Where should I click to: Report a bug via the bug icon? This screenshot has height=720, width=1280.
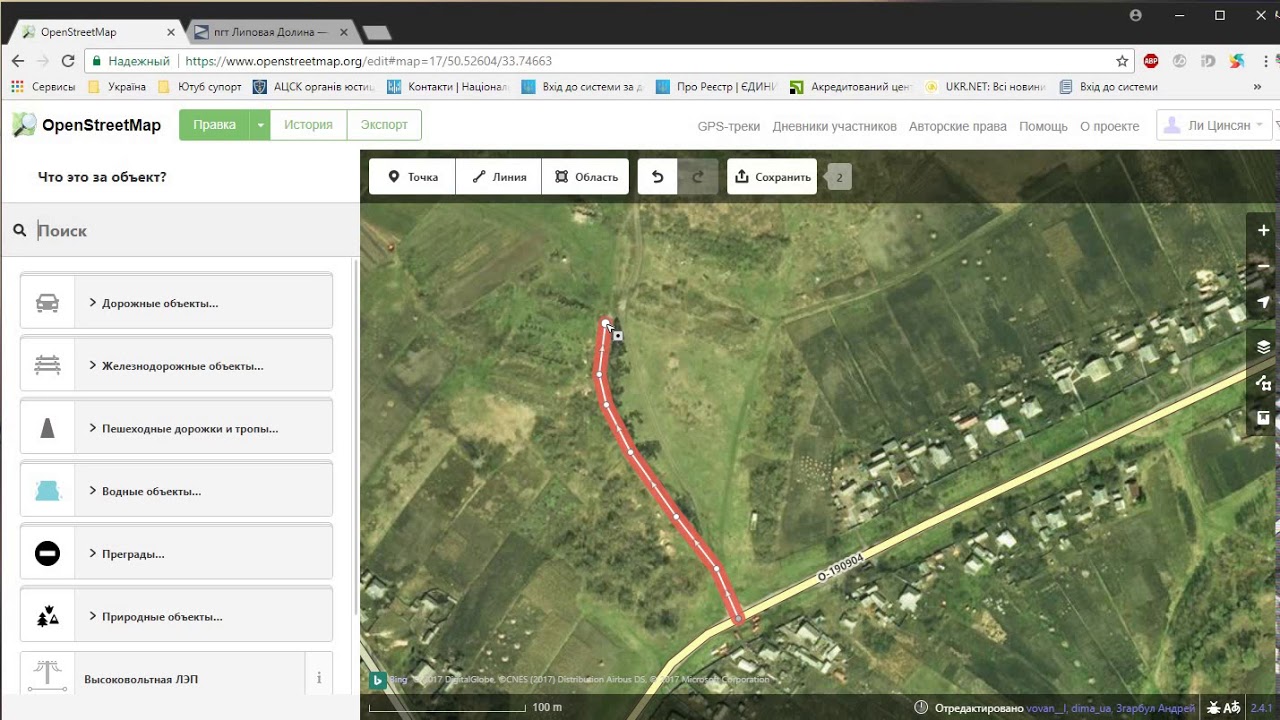tap(1213, 708)
